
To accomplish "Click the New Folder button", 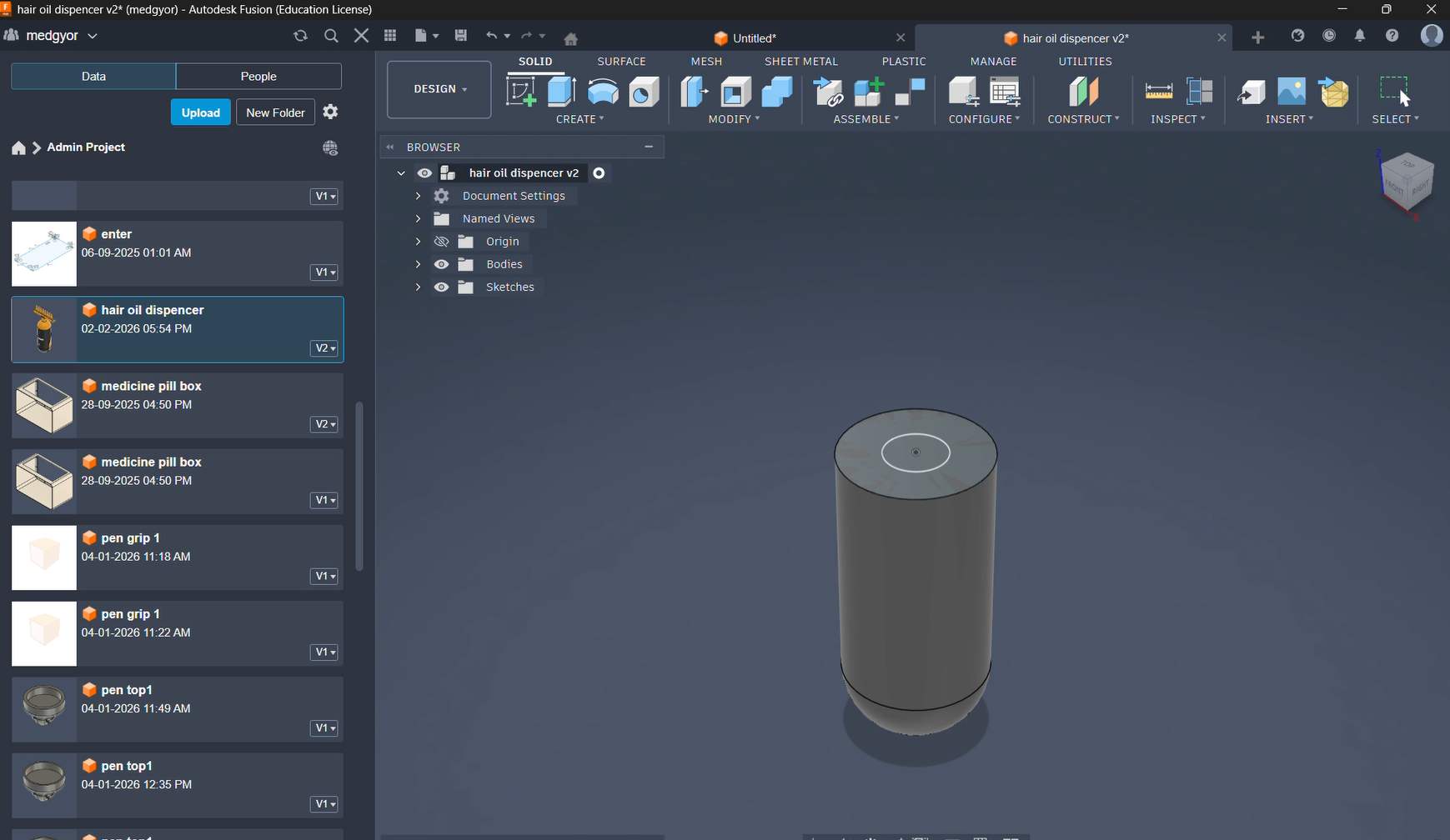I will coord(275,112).
